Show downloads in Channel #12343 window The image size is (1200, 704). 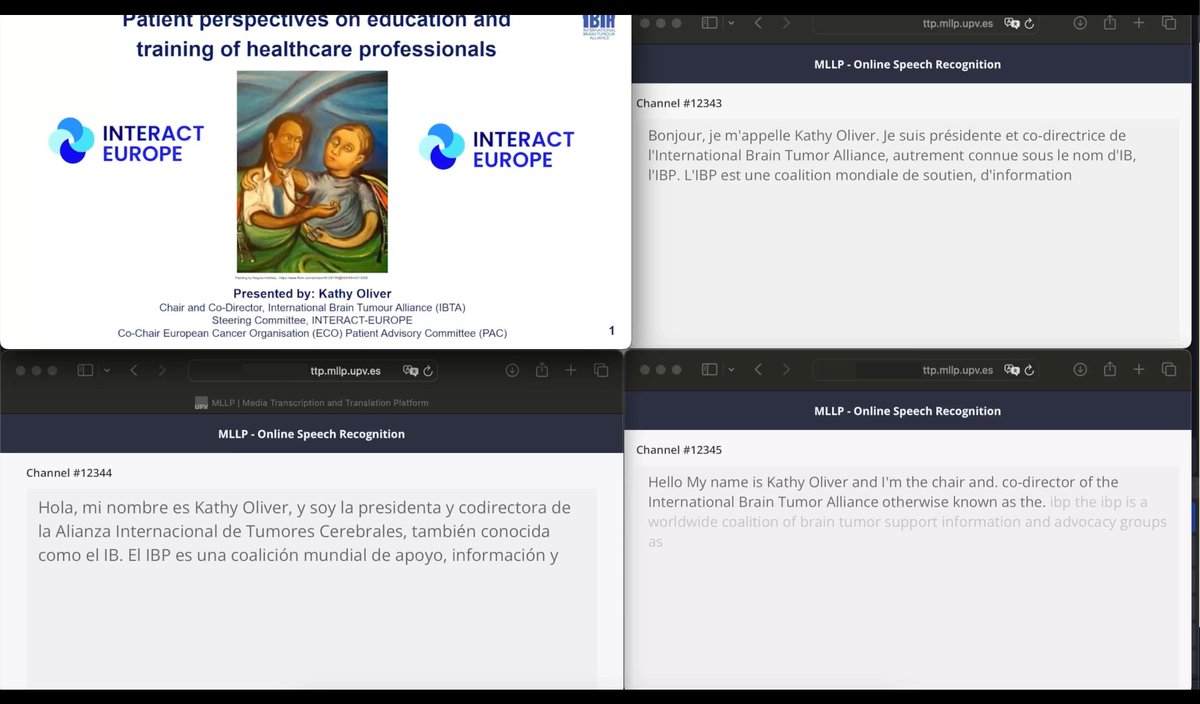pyautogui.click(x=1080, y=23)
